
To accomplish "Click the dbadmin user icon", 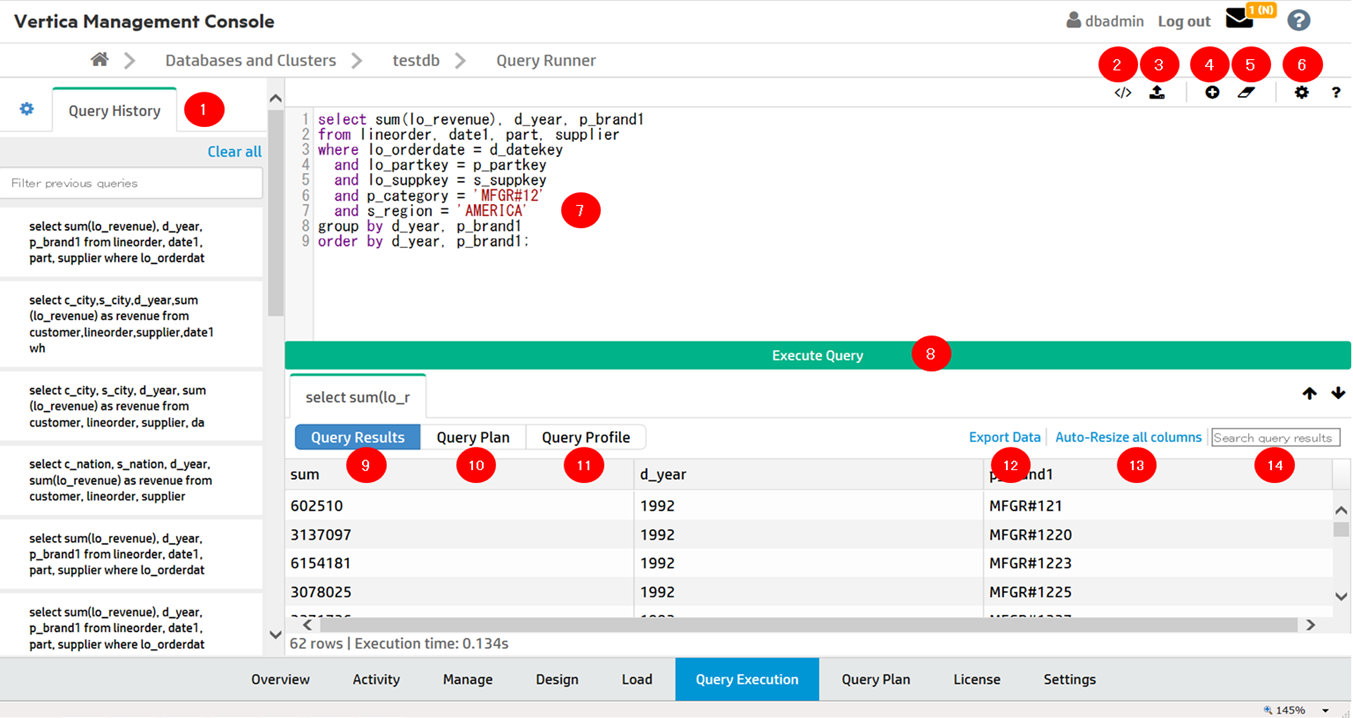I will coord(1074,20).
